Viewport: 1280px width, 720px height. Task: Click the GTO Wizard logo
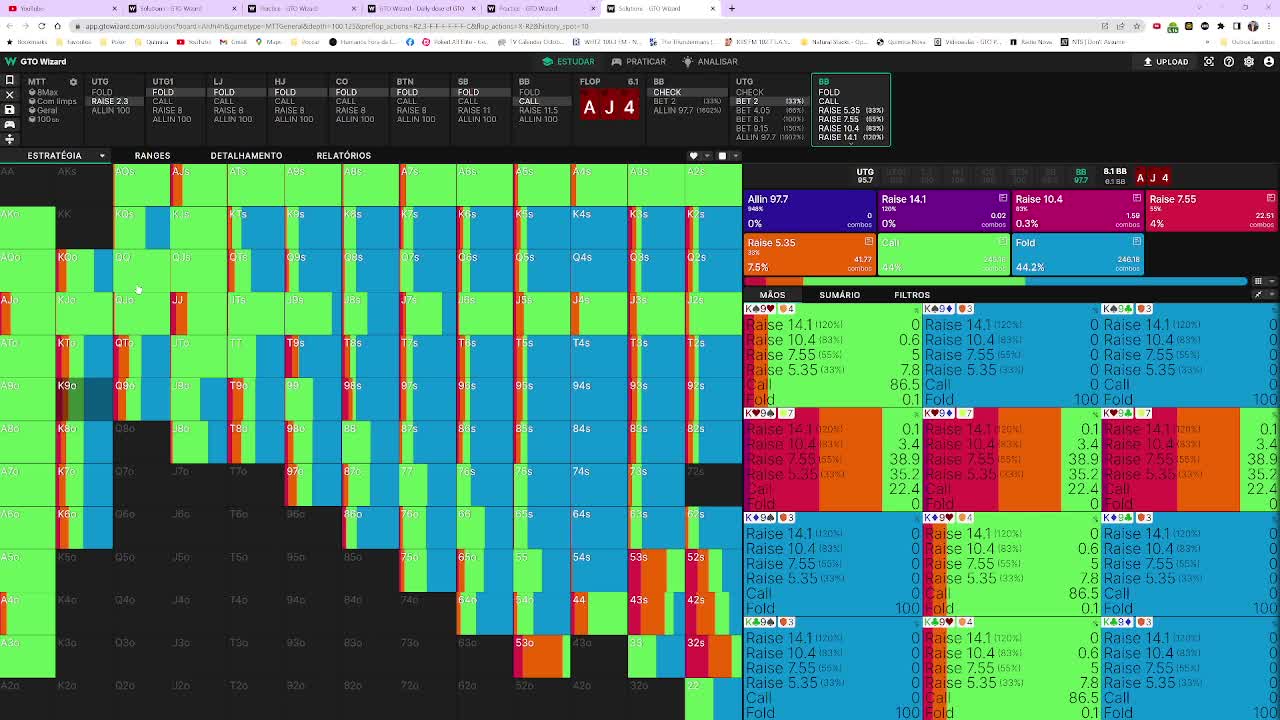(x=36, y=62)
